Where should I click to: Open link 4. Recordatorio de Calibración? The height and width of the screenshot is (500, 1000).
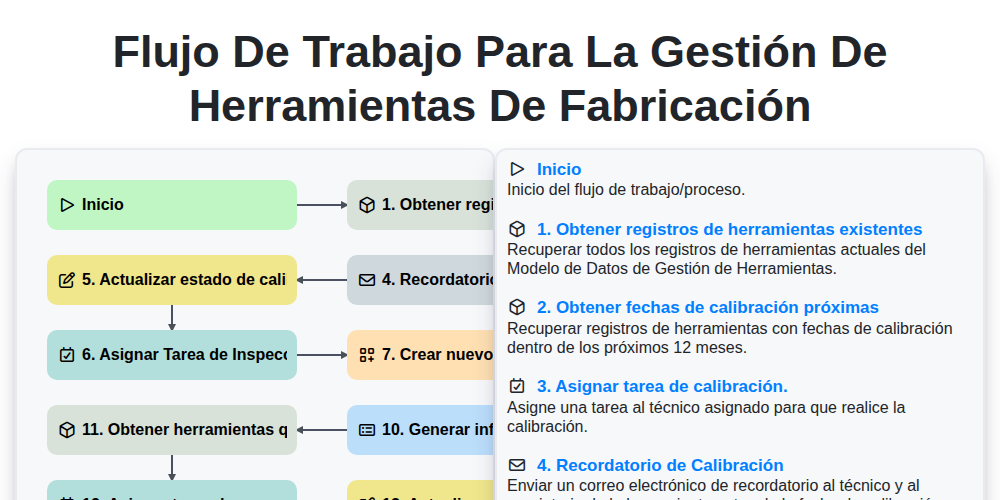pyautogui.click(x=660, y=465)
